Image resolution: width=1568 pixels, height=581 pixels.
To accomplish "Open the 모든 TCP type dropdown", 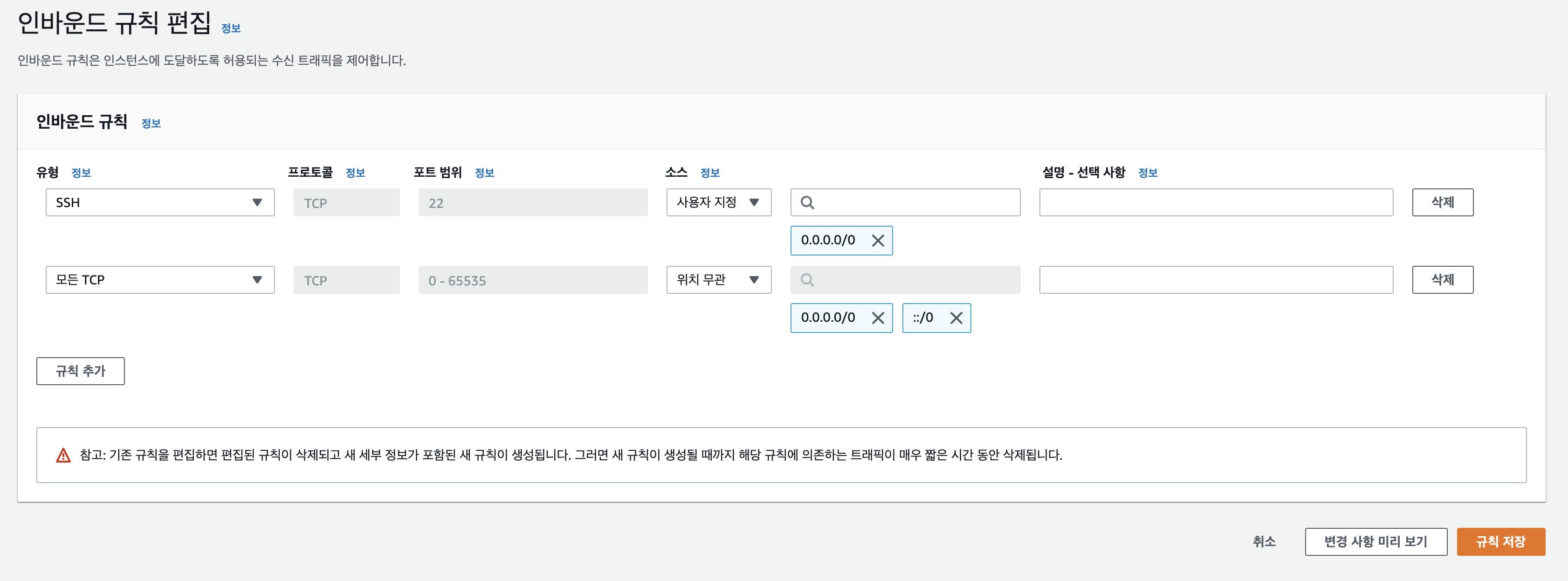I will (x=160, y=280).
